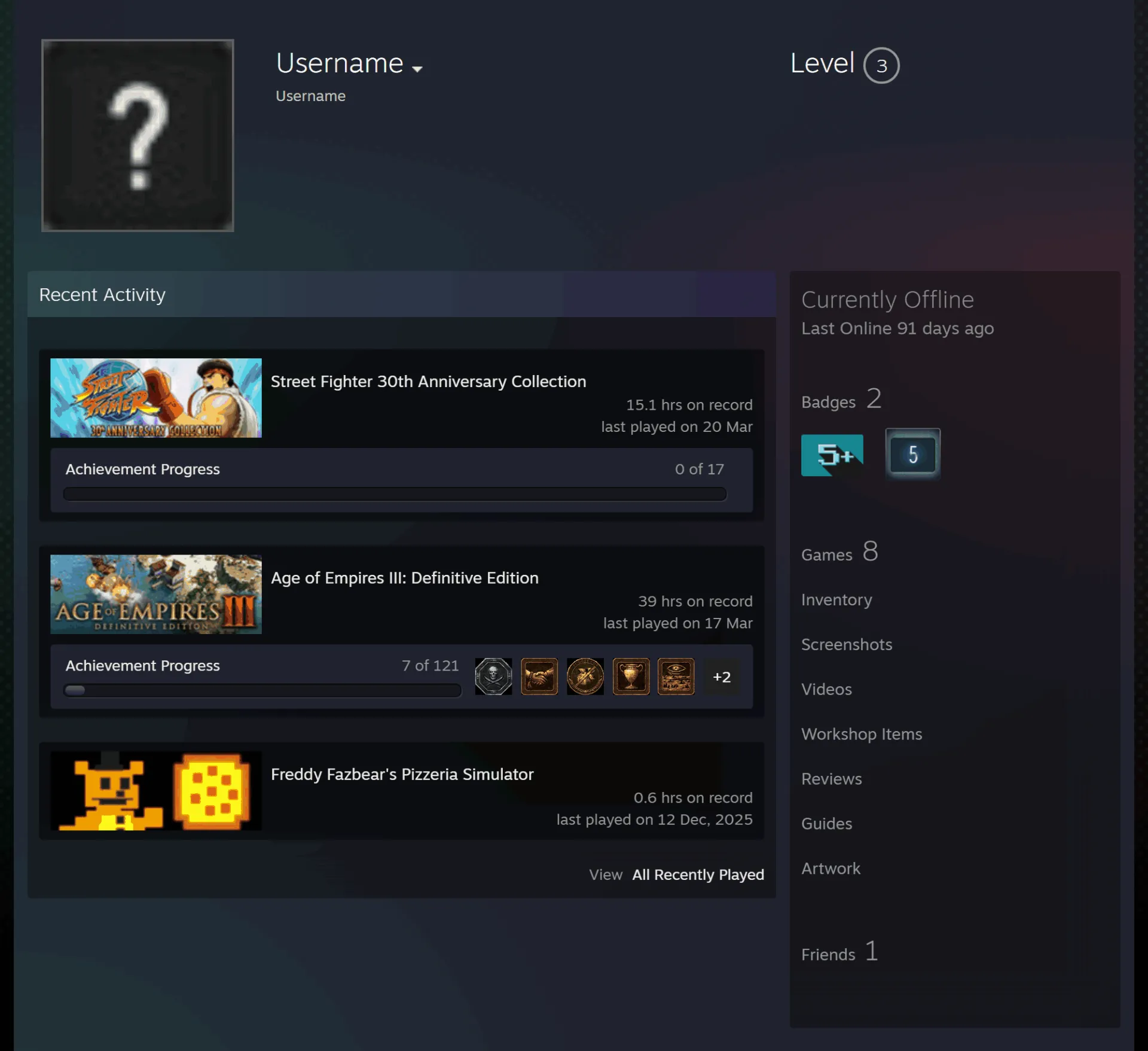Open Street Fighter 30th Anniversary game banner
Viewport: 1148px width, 1051px height.
[156, 398]
